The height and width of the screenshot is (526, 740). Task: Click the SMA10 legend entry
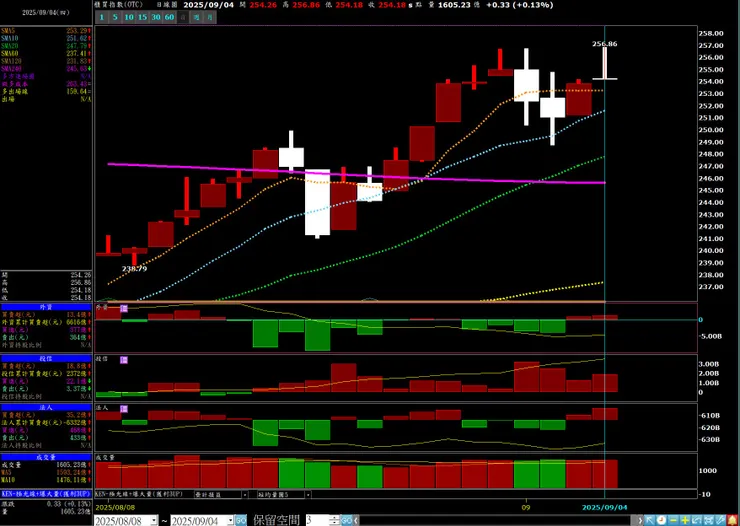[46, 38]
